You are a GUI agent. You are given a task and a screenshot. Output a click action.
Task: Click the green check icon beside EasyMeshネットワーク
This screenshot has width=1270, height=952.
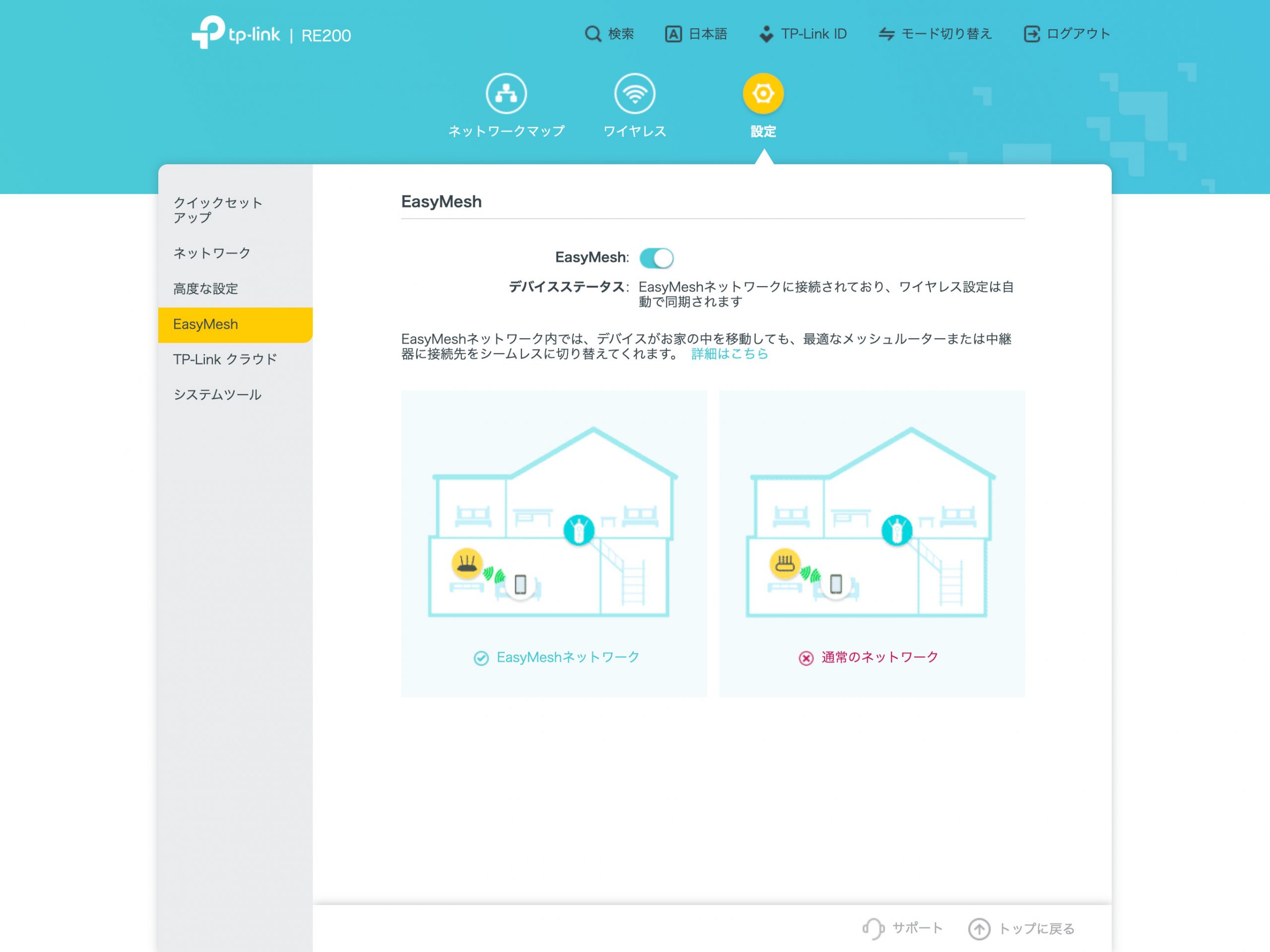[x=481, y=657]
